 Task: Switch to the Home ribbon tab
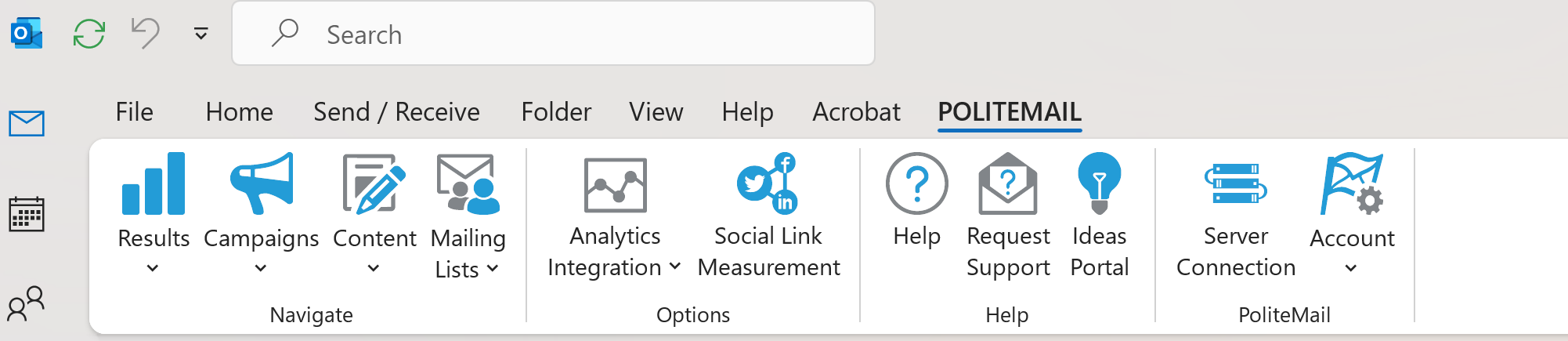(x=239, y=112)
